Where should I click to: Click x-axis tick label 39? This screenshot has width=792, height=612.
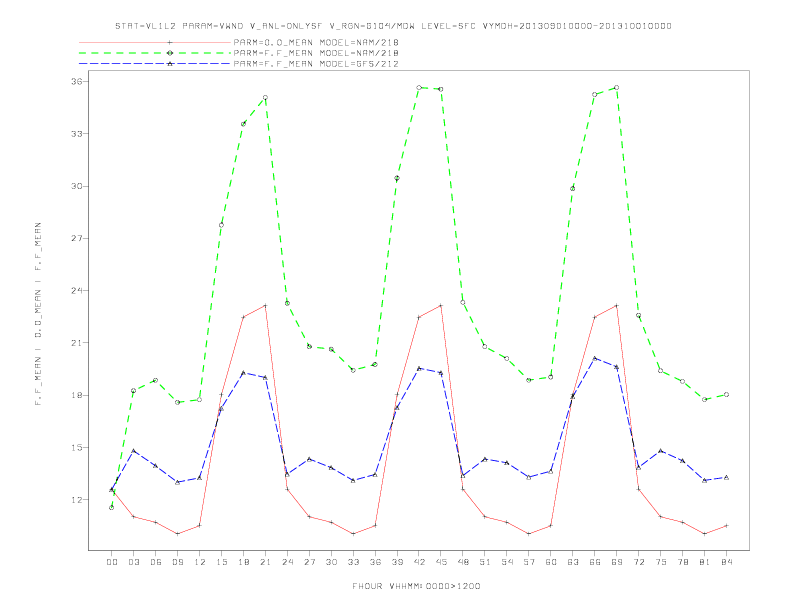click(397, 562)
